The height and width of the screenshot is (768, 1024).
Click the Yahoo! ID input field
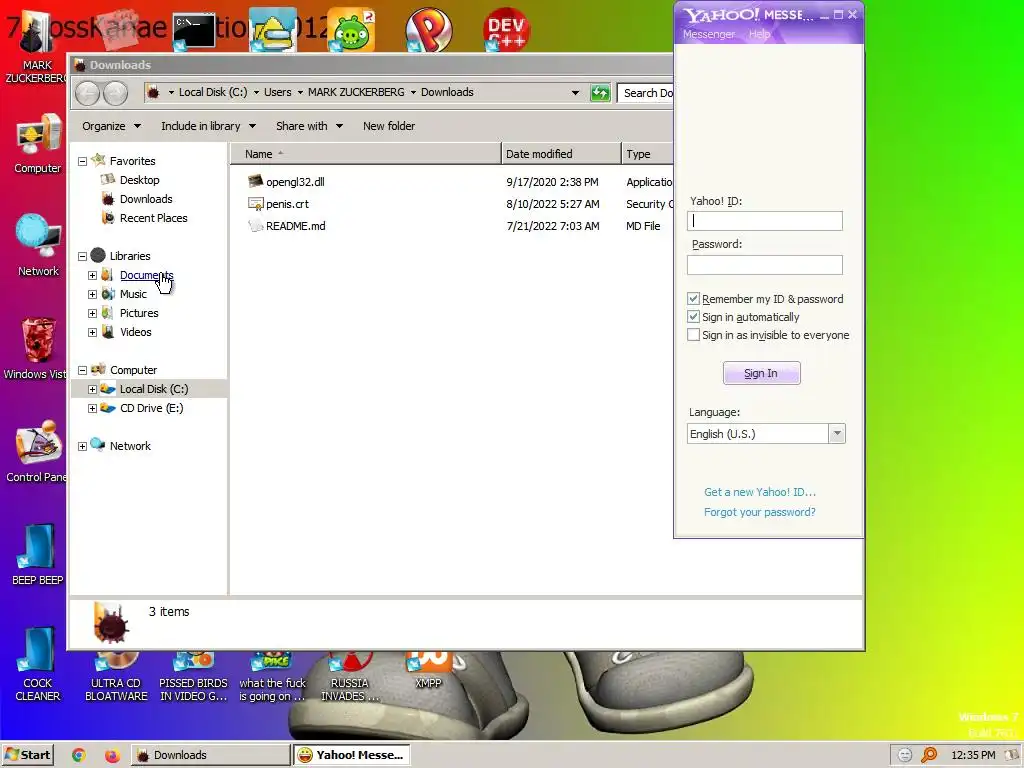(765, 221)
